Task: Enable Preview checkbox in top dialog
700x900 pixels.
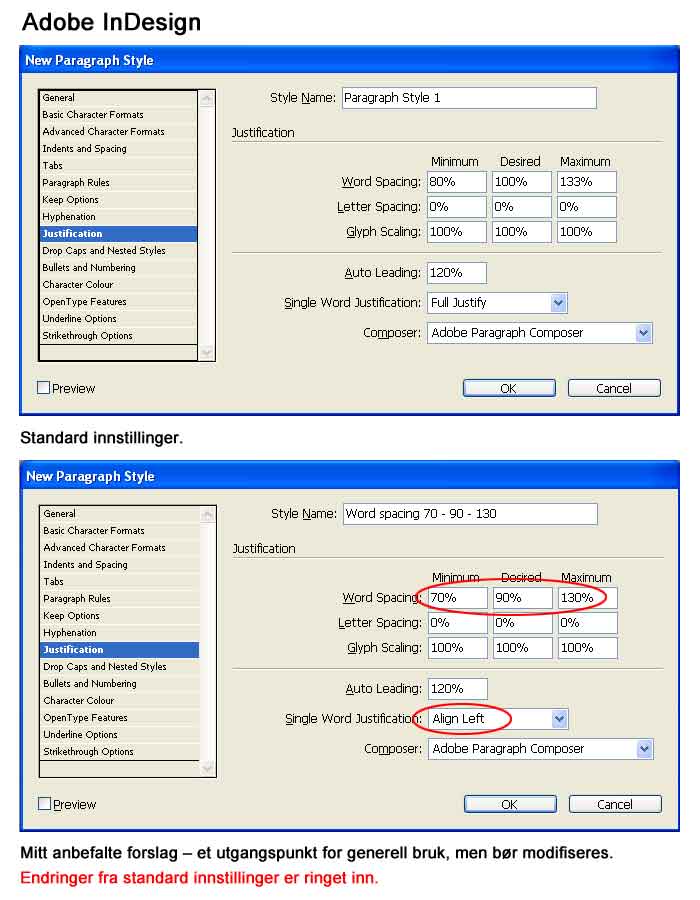Action: [x=44, y=388]
